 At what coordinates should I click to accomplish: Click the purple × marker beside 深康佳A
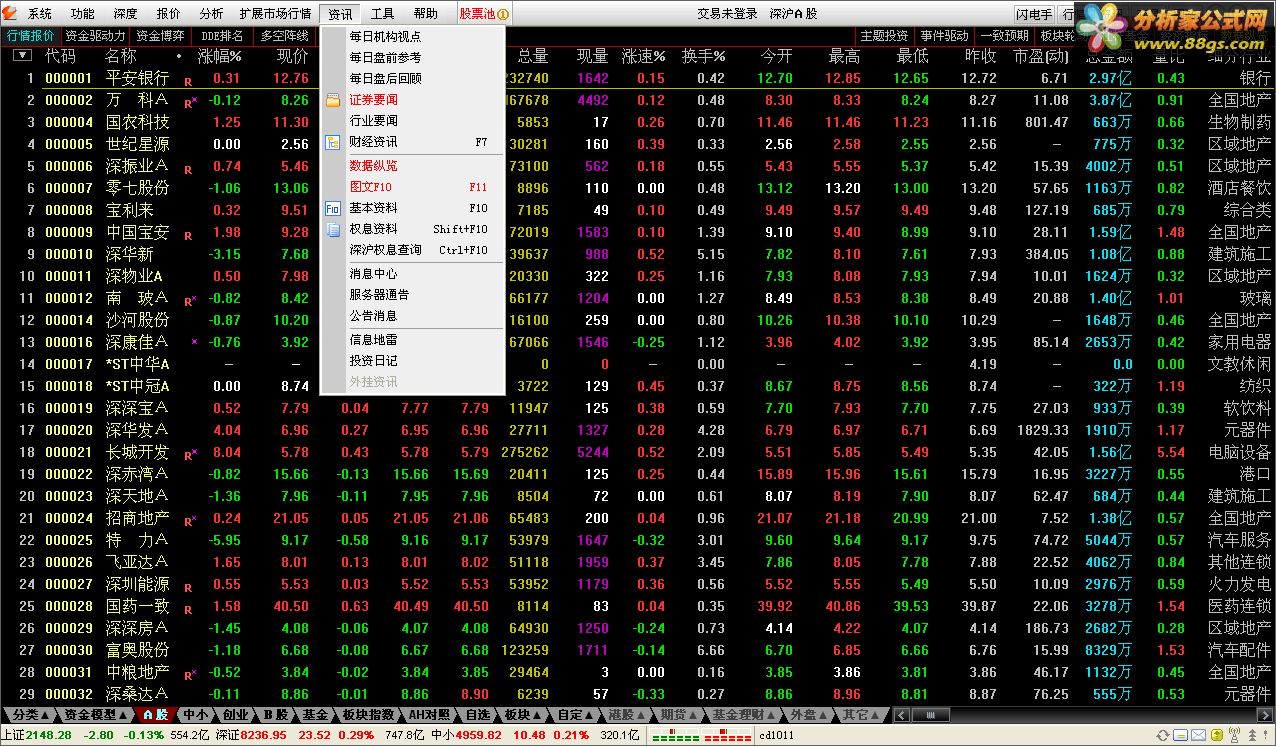pos(194,342)
